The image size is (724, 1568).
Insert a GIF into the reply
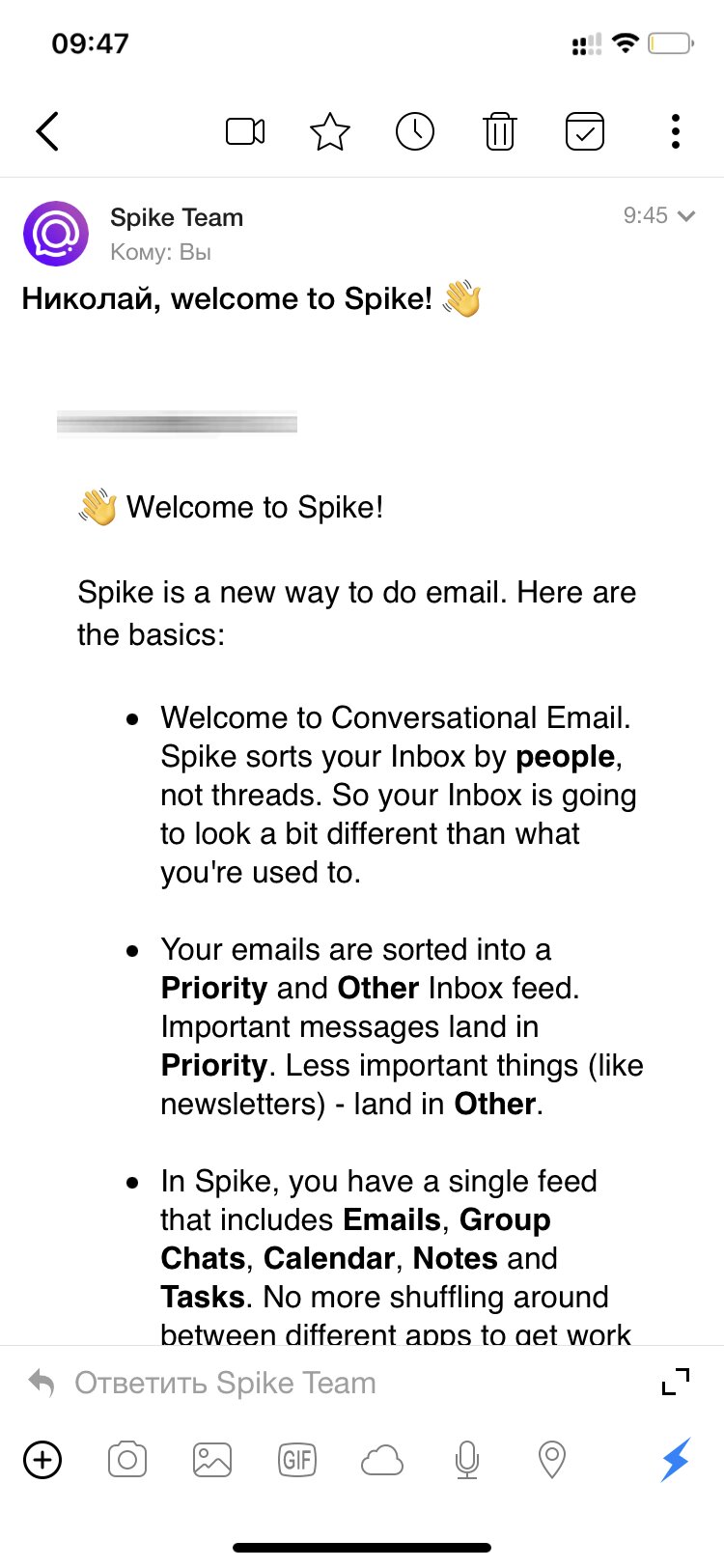click(x=297, y=1460)
